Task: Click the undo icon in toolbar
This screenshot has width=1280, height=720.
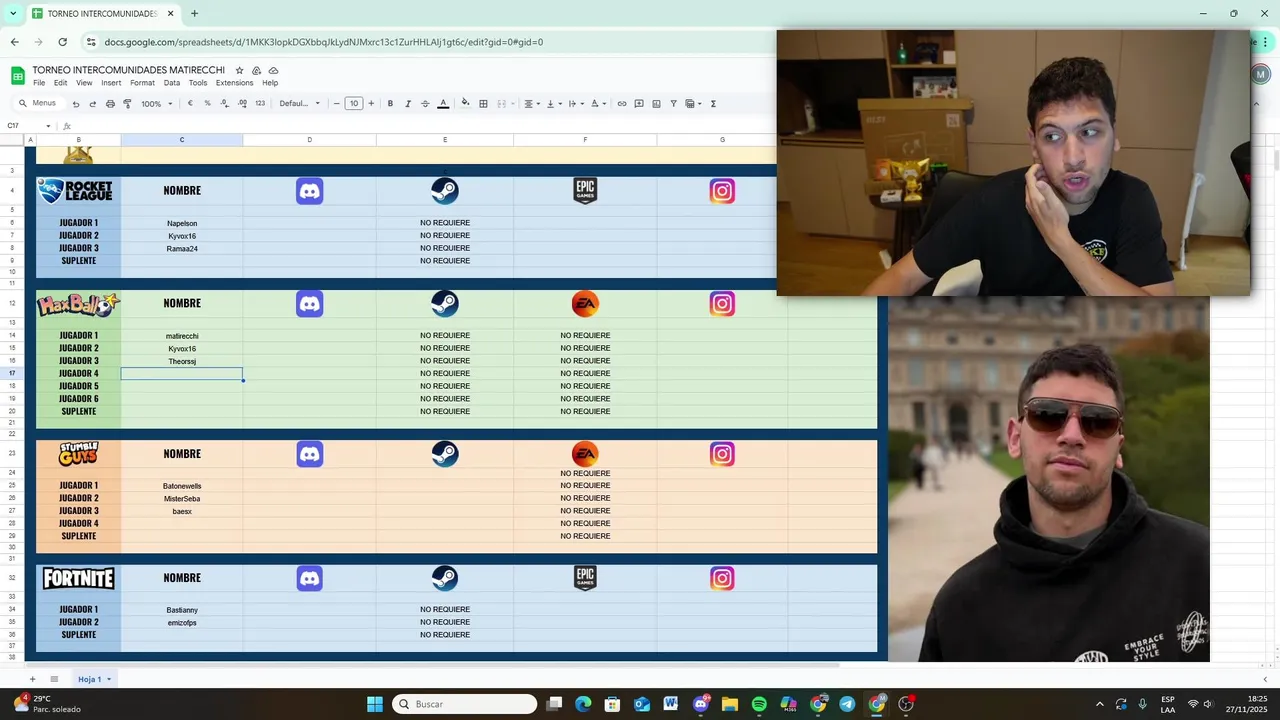Action: click(76, 104)
